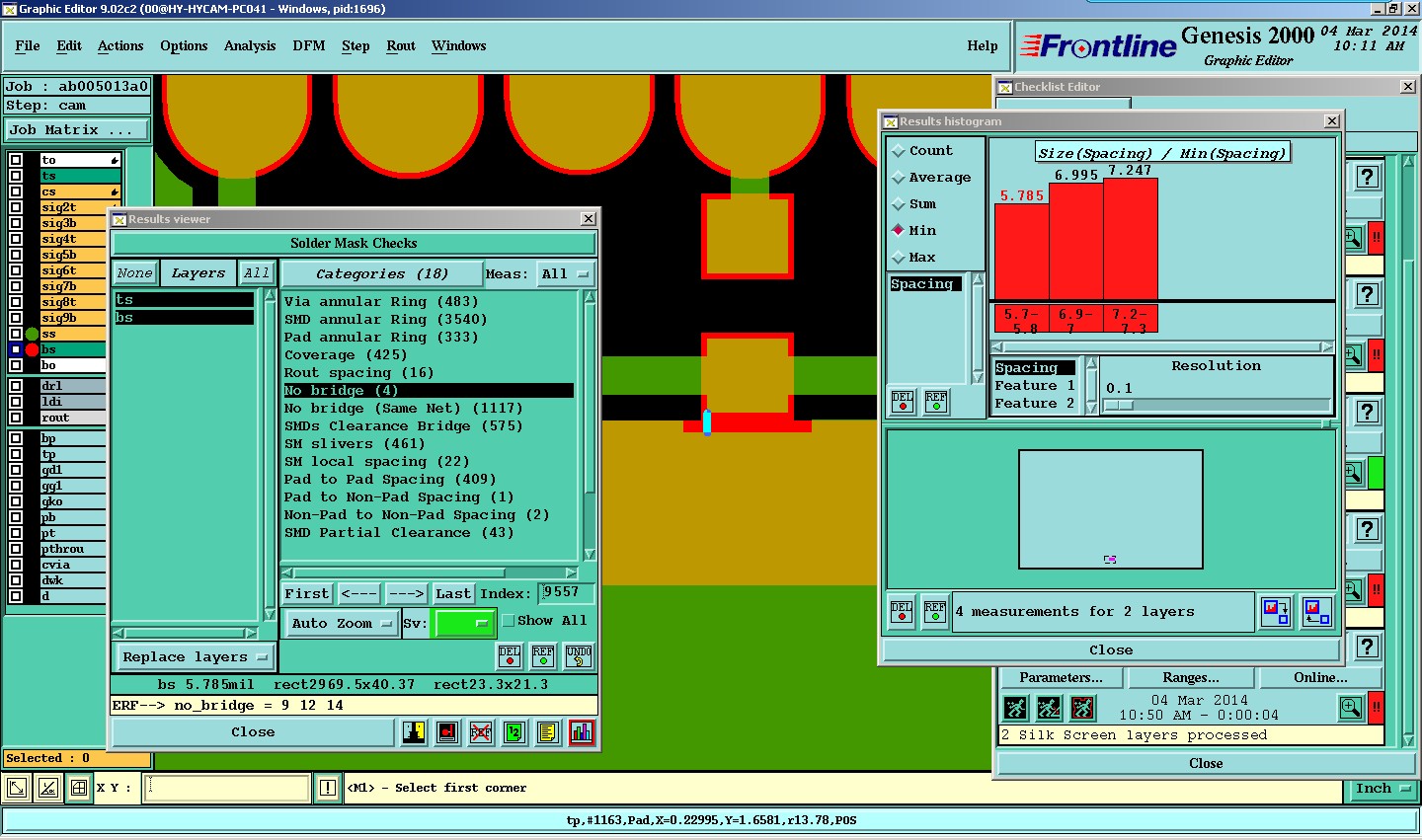Click the REF icon in Results viewer

pyautogui.click(x=543, y=656)
